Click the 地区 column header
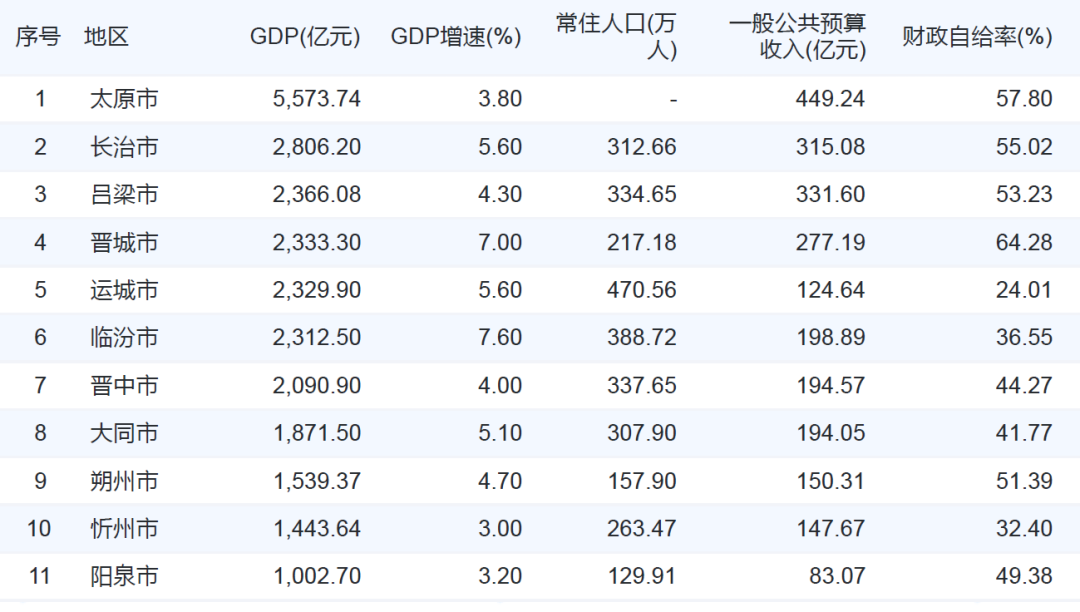The width and height of the screenshot is (1080, 612). 107,37
